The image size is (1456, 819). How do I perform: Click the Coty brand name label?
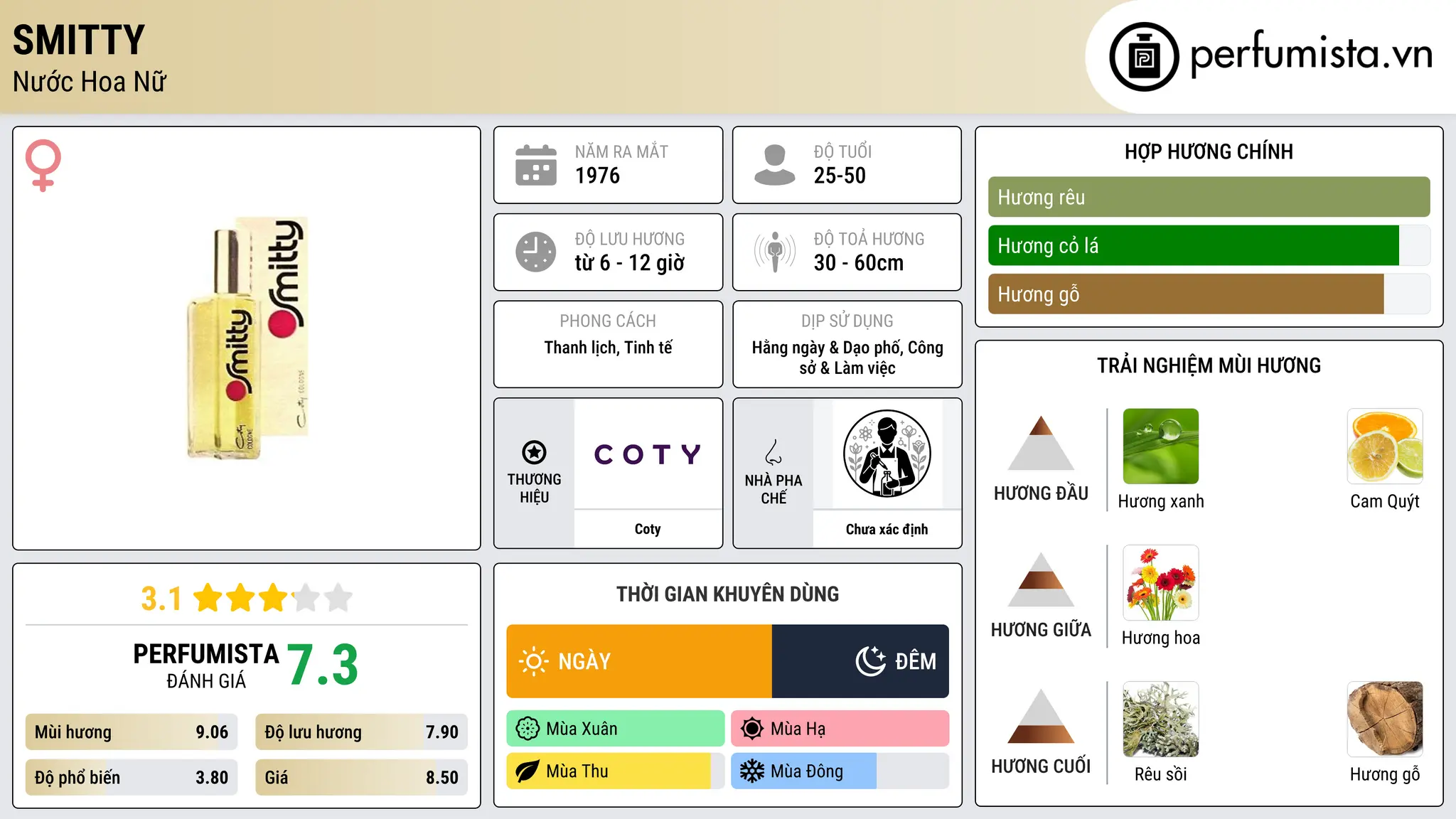[648, 529]
